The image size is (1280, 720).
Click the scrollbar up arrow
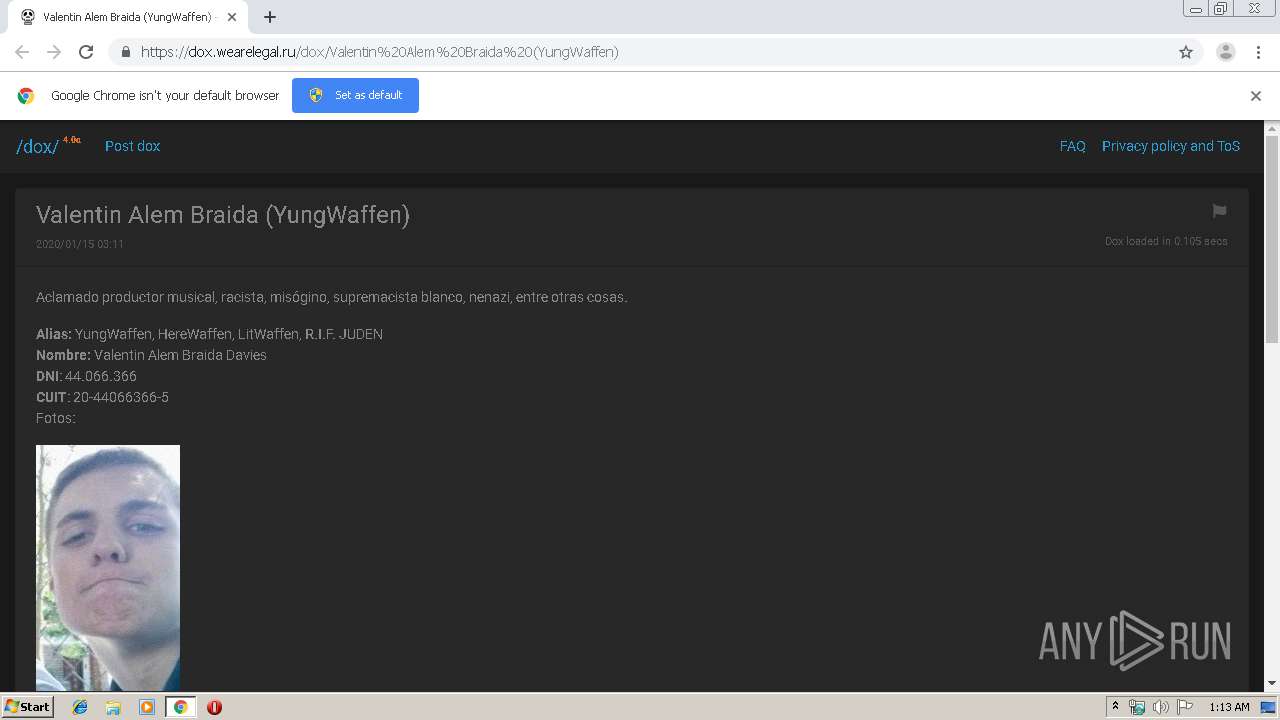(x=1272, y=128)
